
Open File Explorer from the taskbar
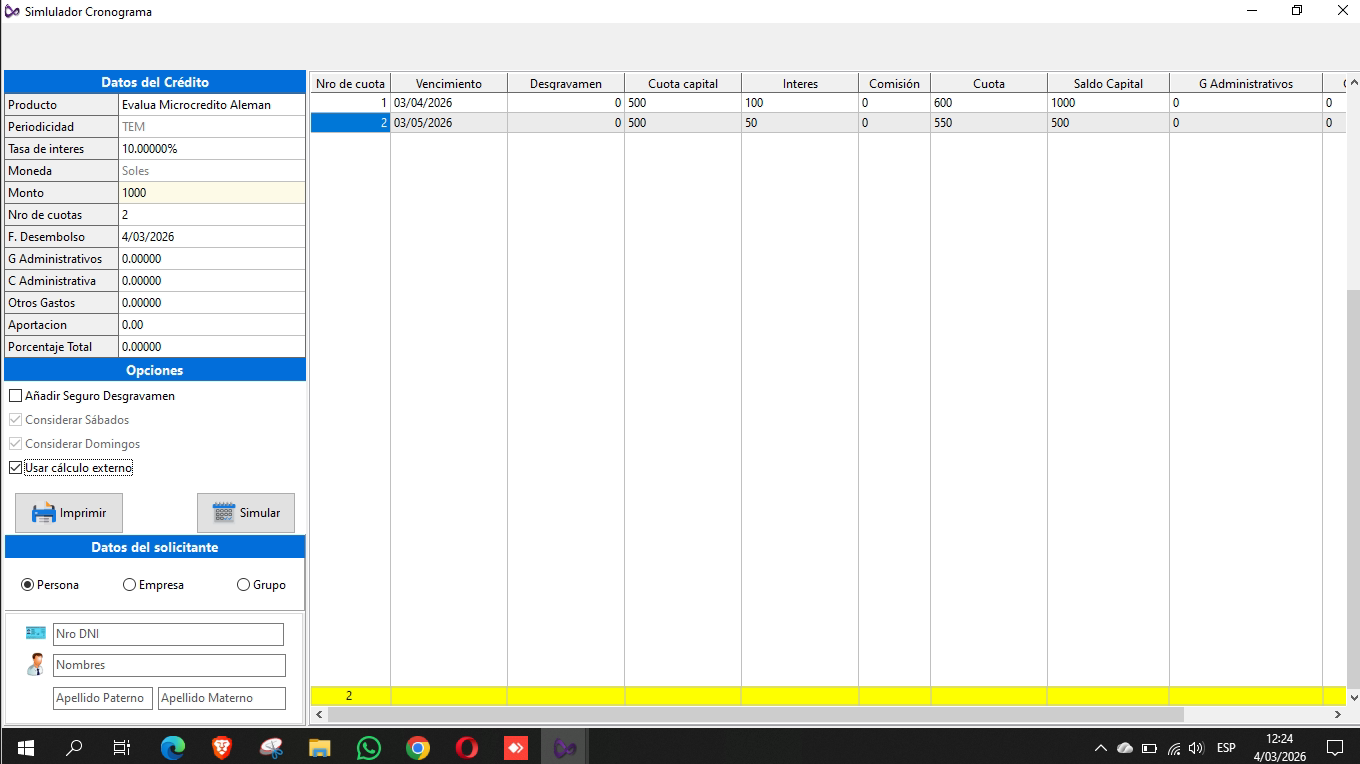pos(320,747)
